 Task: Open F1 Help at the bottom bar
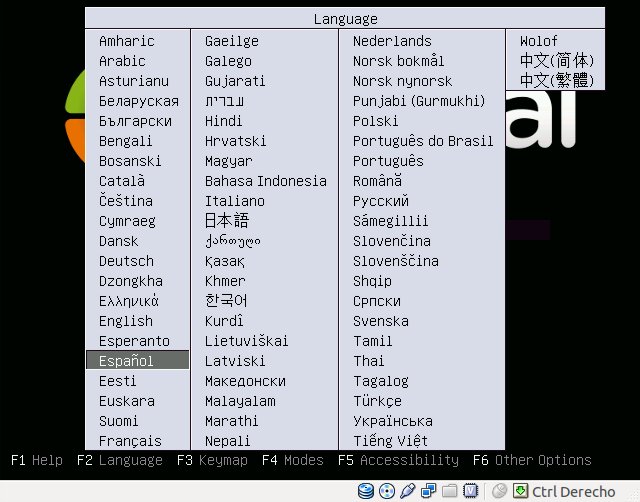coord(37,460)
